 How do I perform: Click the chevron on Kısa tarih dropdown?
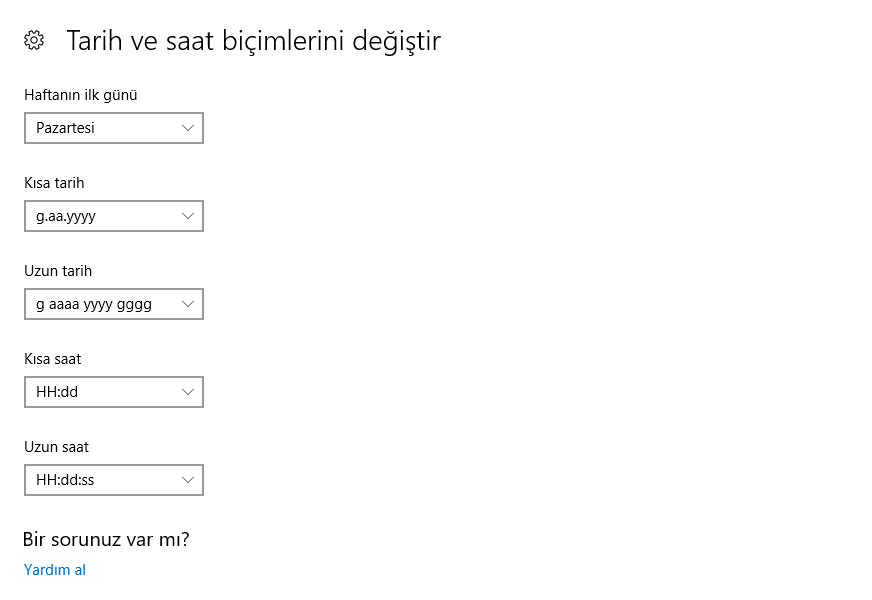188,216
